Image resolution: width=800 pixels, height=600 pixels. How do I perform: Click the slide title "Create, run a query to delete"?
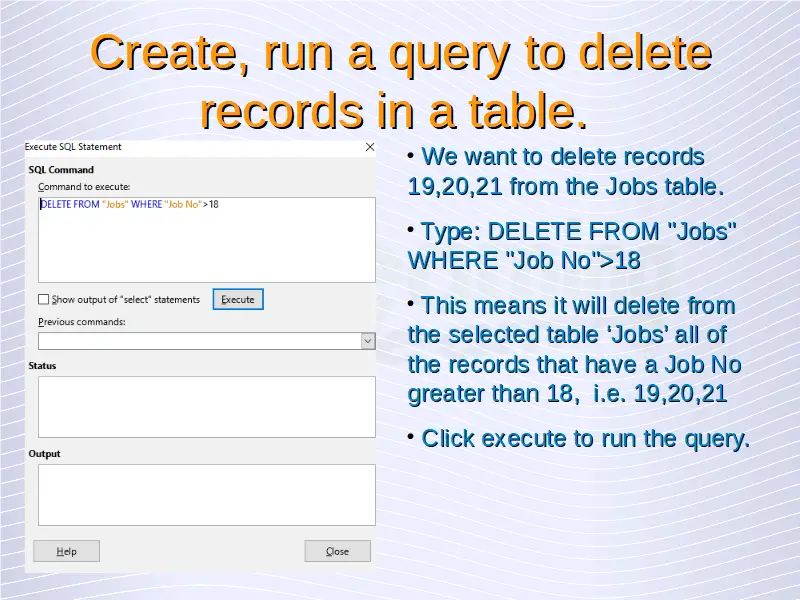point(401,53)
